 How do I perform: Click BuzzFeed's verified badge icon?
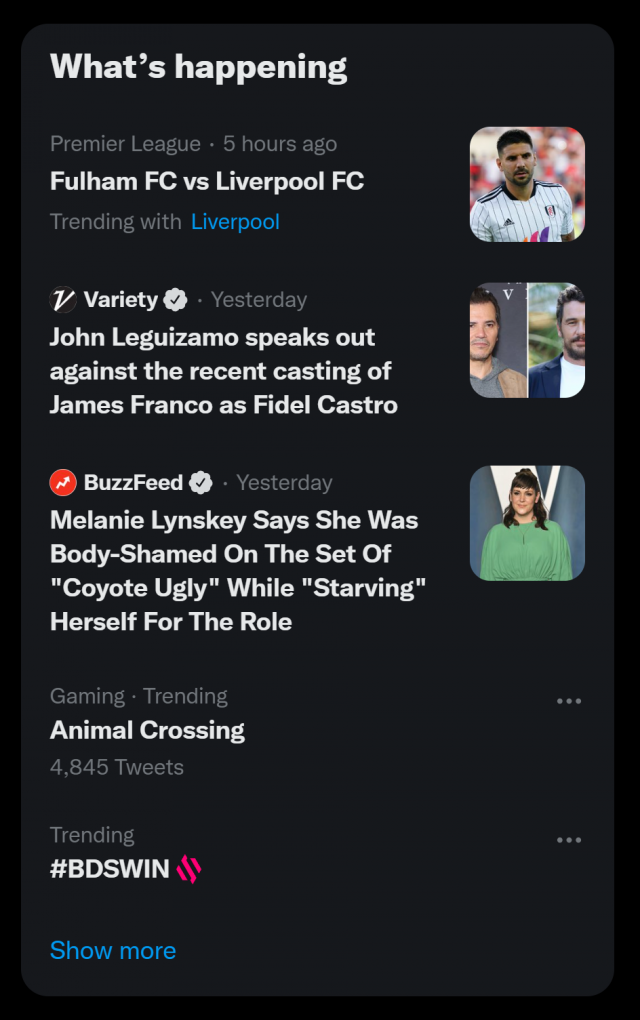click(x=201, y=483)
